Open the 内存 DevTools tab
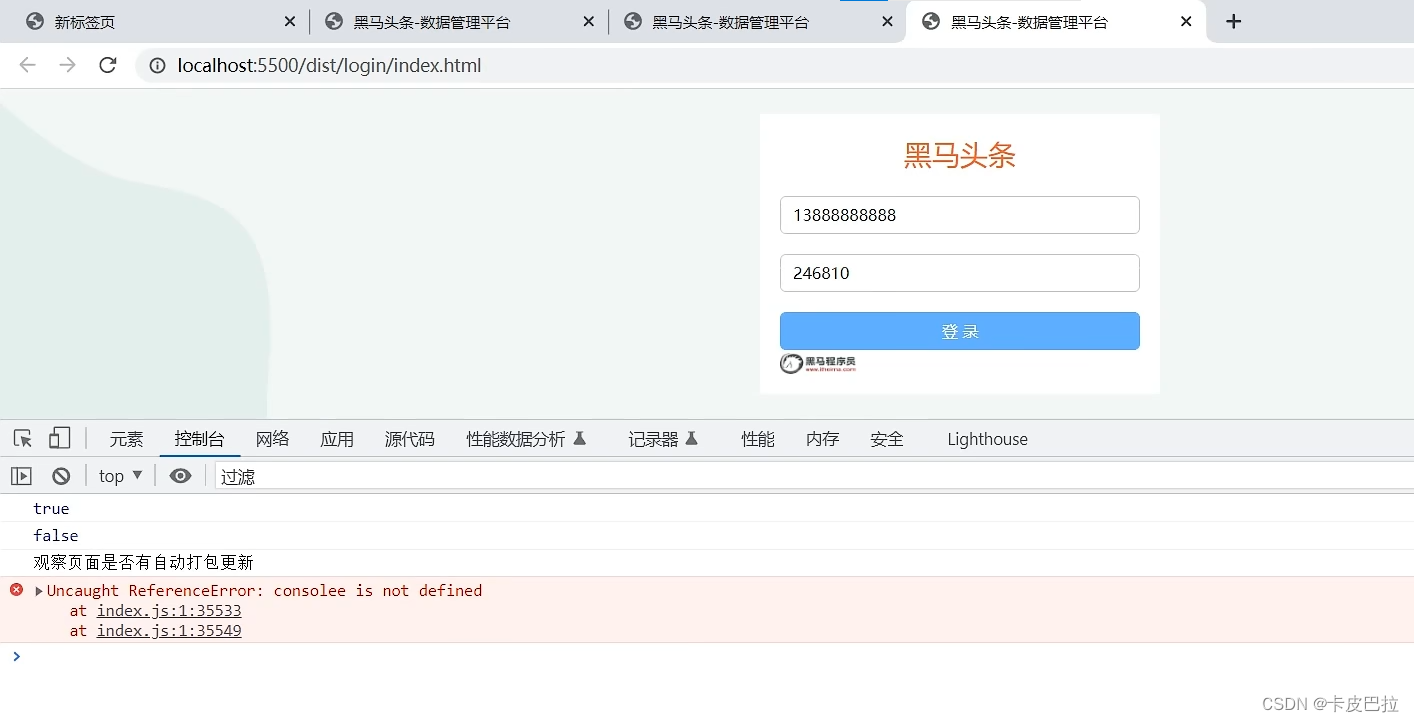This screenshot has height=722, width=1414. [823, 439]
